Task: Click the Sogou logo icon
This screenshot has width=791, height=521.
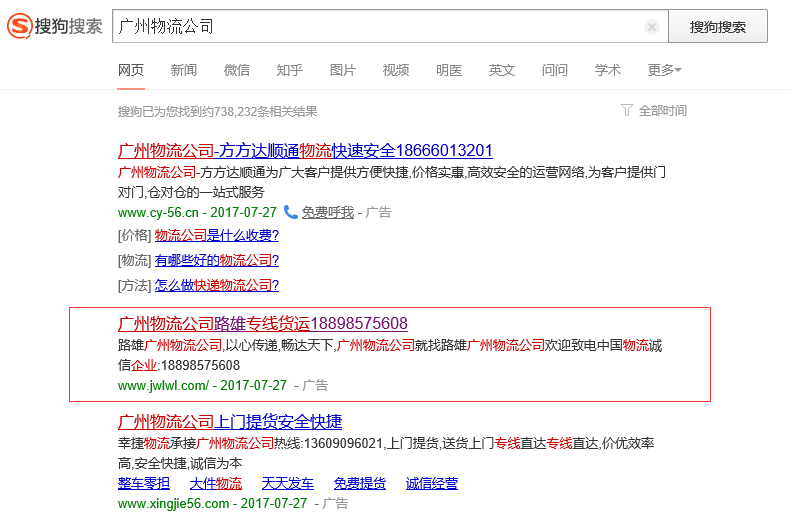Action: (20, 26)
